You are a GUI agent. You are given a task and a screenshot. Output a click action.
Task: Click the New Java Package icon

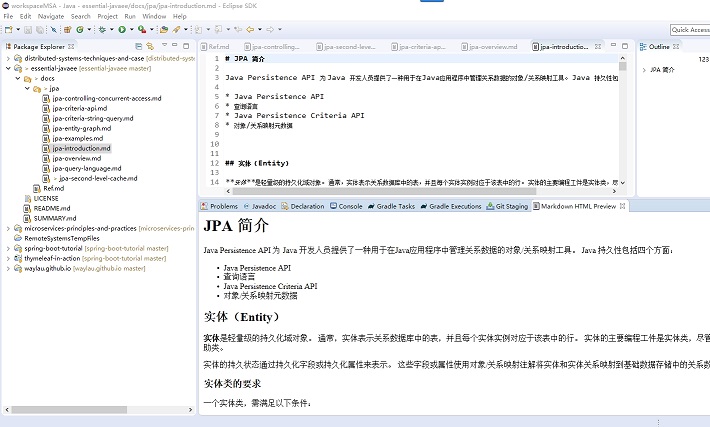tap(67, 29)
